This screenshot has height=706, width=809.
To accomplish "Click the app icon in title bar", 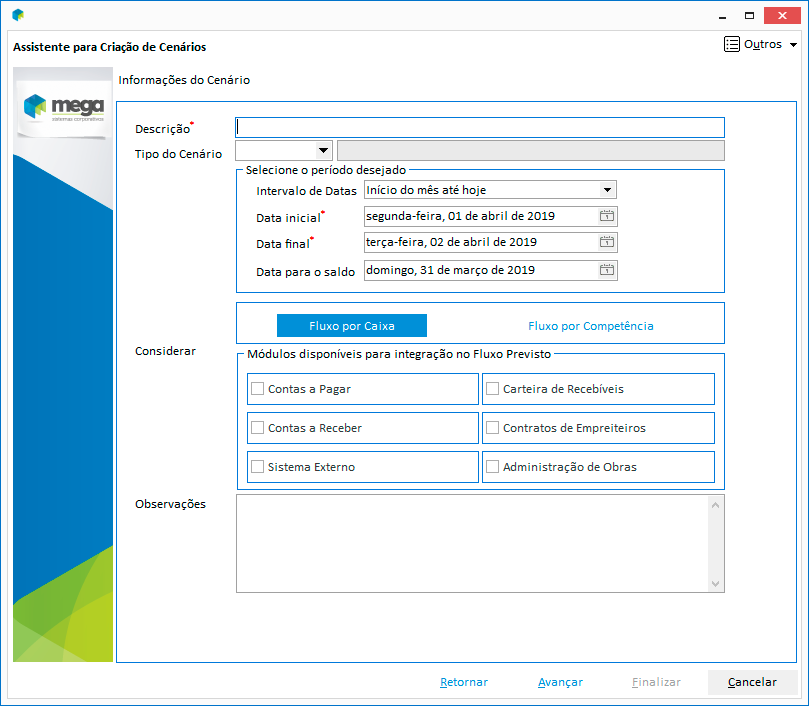I will [18, 15].
